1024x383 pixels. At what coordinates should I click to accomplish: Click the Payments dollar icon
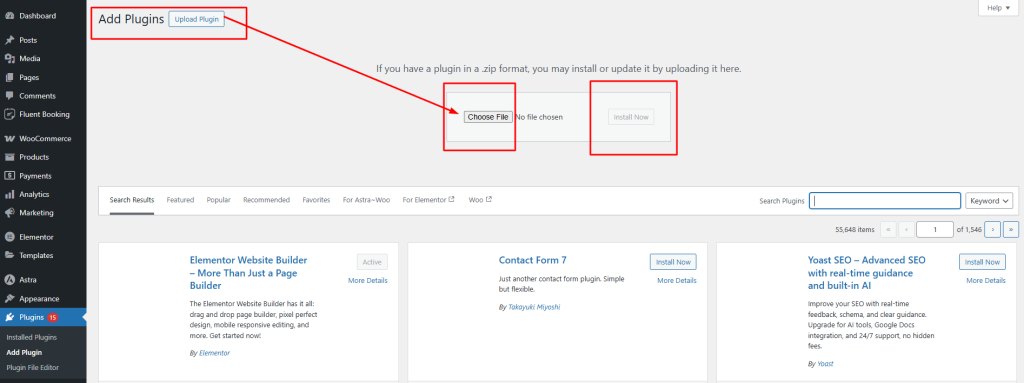pyautogui.click(x=10, y=176)
